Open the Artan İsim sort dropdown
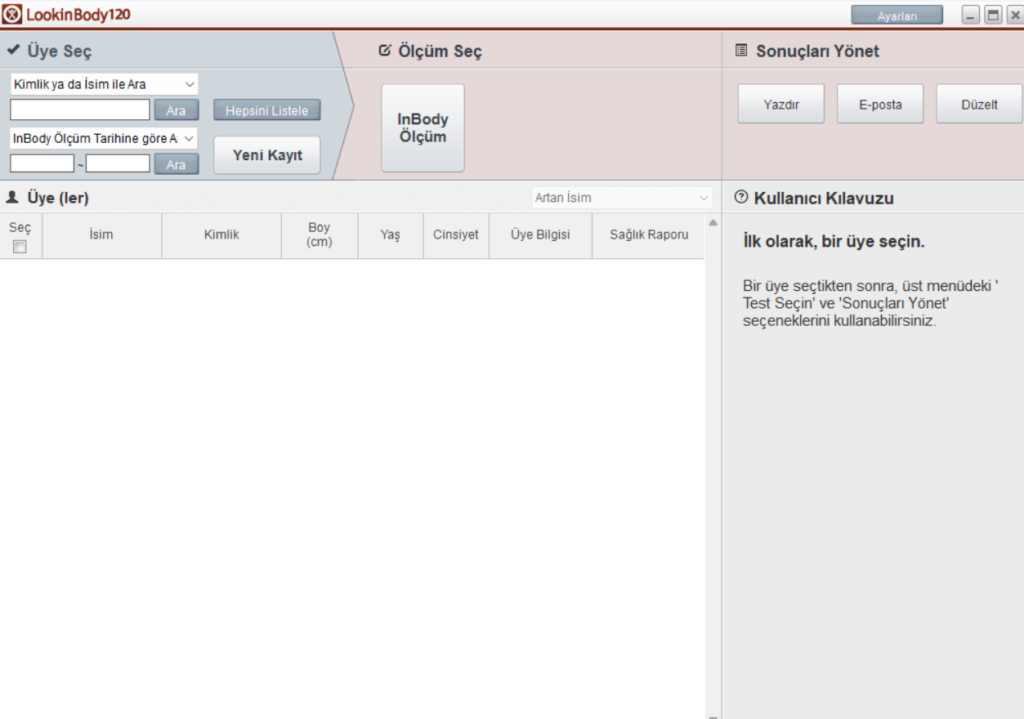The image size is (1024, 719). [x=621, y=198]
